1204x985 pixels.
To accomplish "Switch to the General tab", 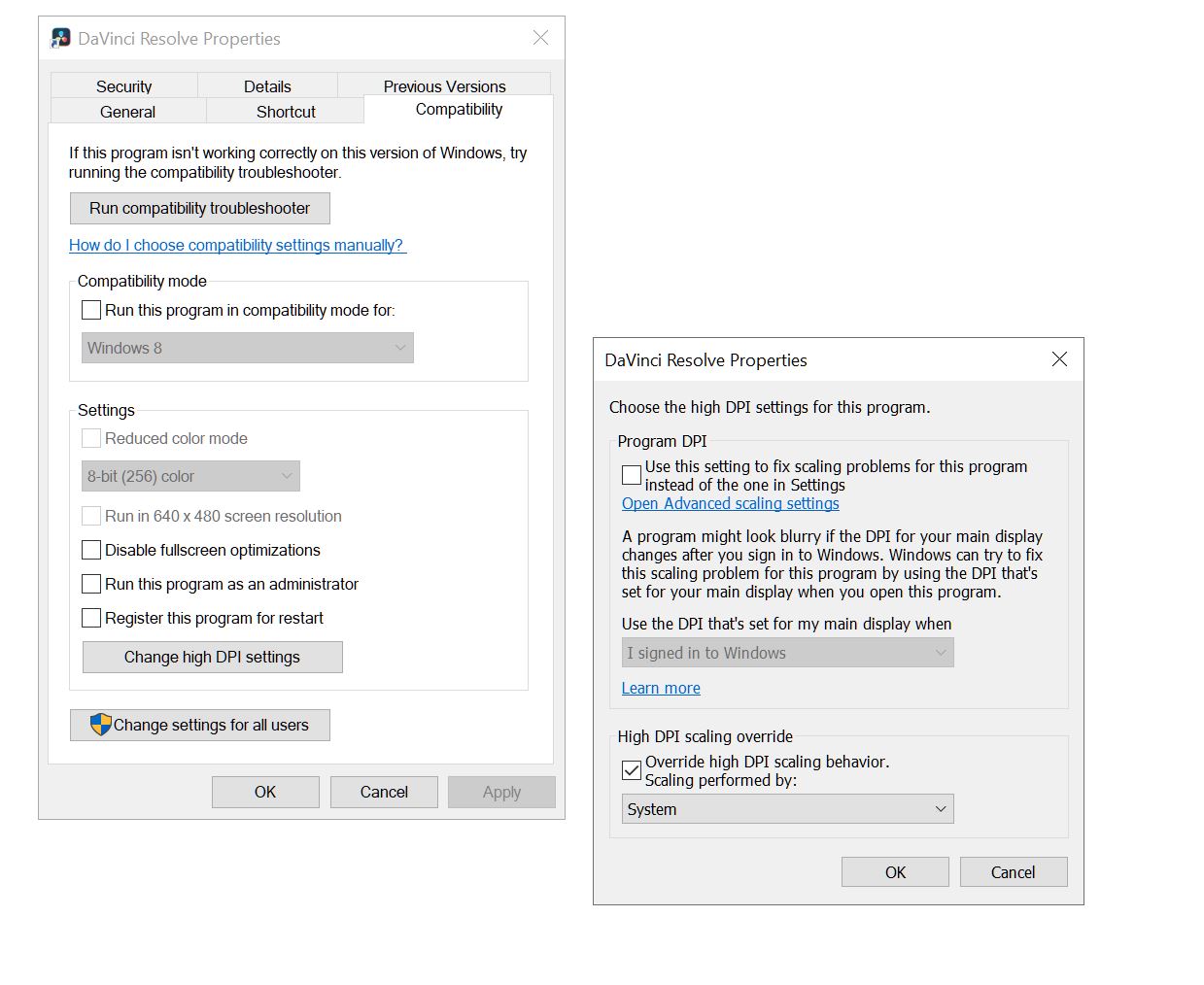I will [127, 111].
